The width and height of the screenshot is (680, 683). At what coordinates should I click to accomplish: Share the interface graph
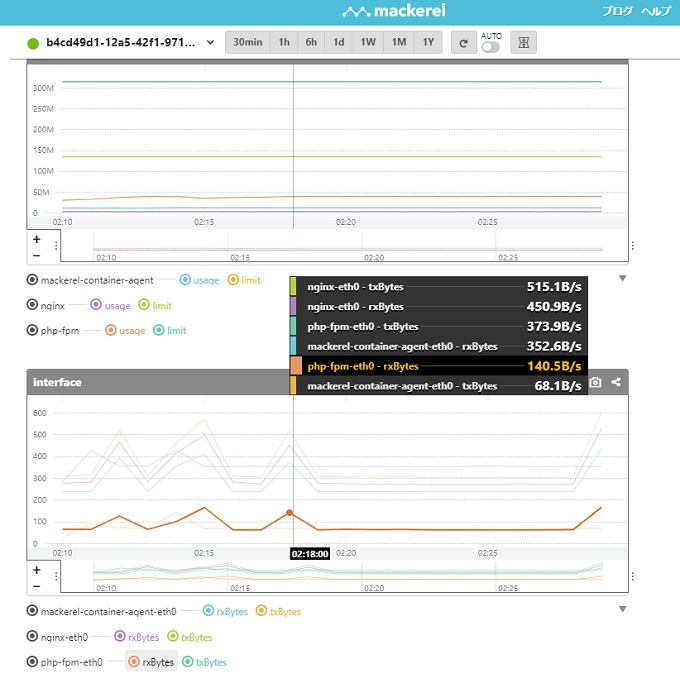[616, 382]
